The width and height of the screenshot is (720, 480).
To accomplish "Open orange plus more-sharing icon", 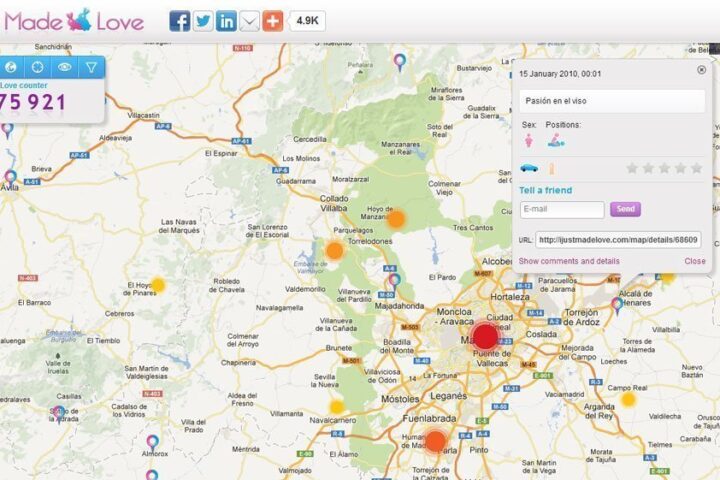I will tap(273, 21).
